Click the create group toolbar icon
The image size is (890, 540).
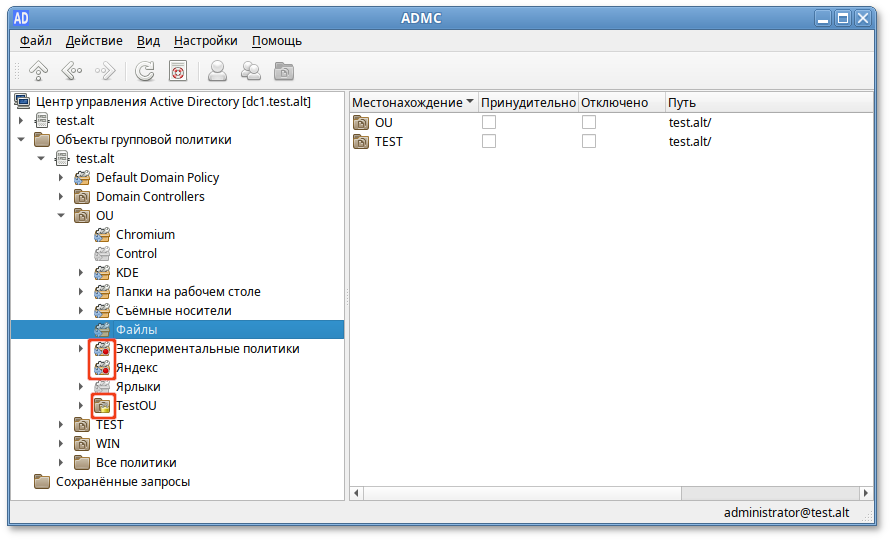251,71
